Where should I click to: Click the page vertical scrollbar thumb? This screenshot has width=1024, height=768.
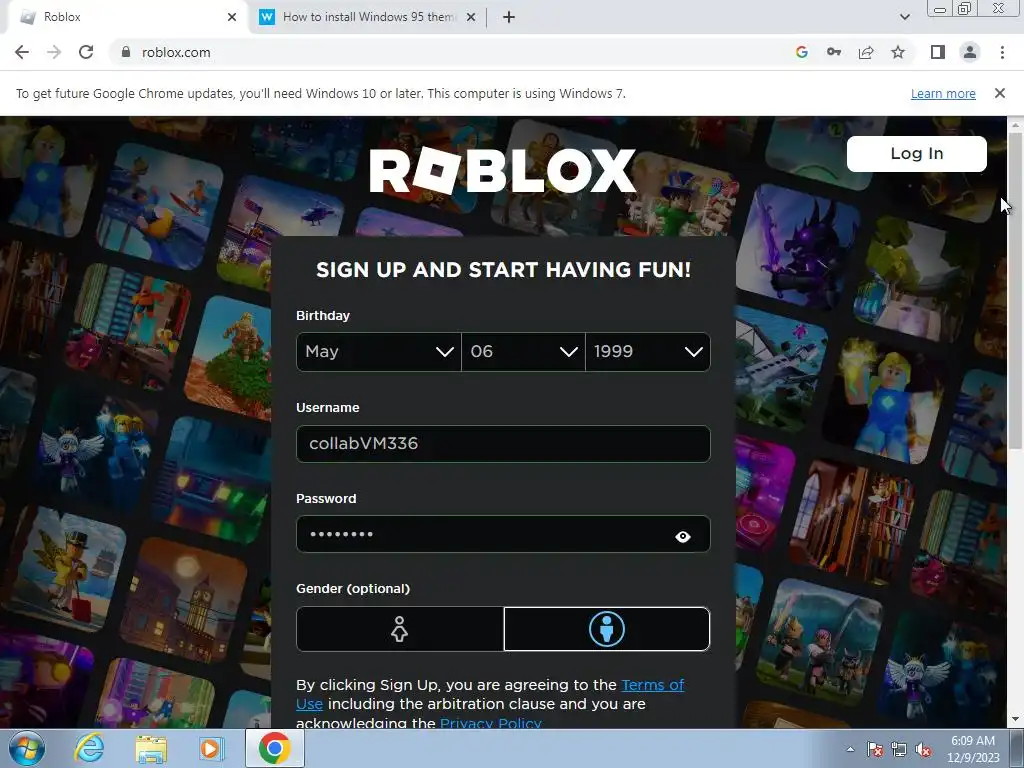1015,291
